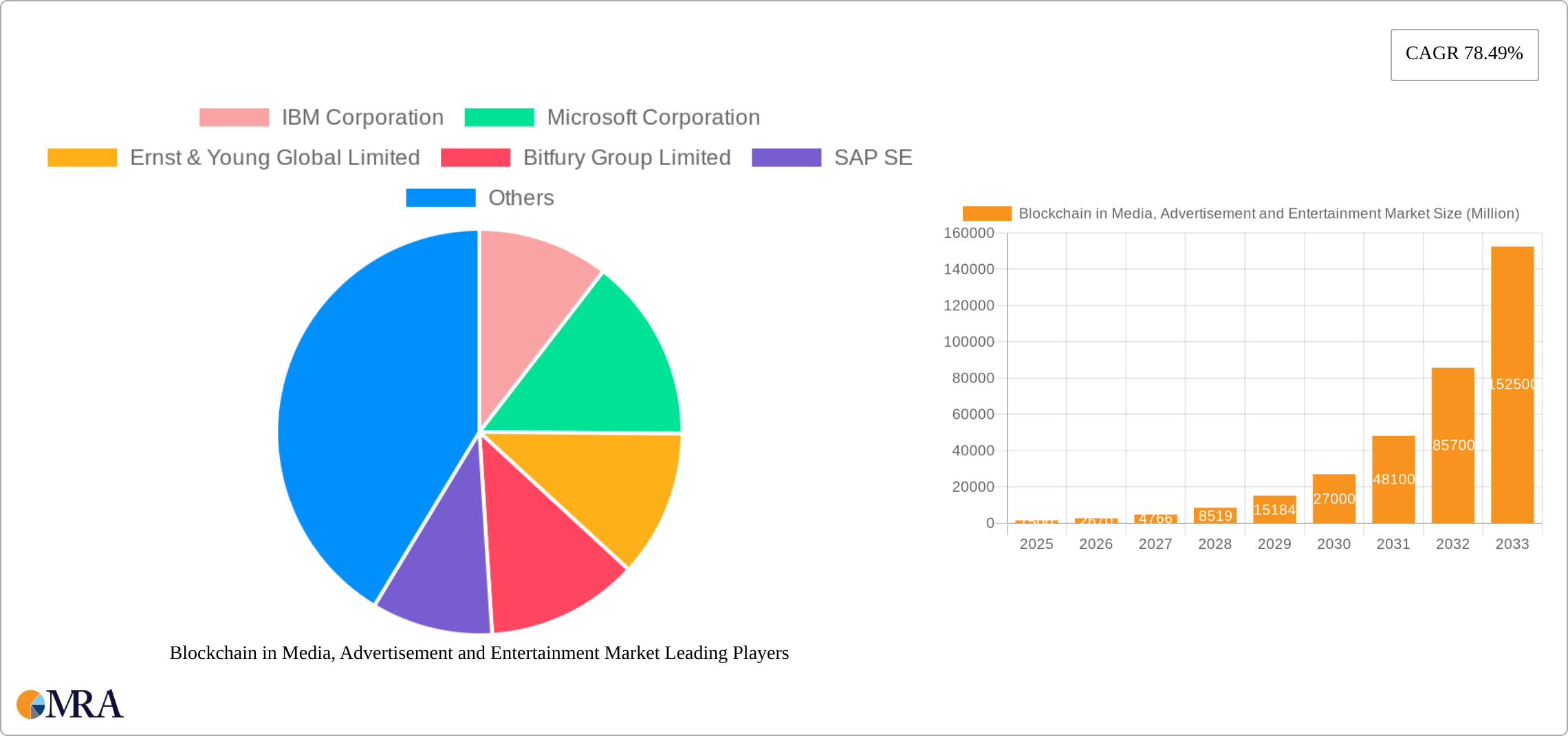Toggle Ernst & Young Global Limited label
The image size is (1568, 736).
(274, 158)
